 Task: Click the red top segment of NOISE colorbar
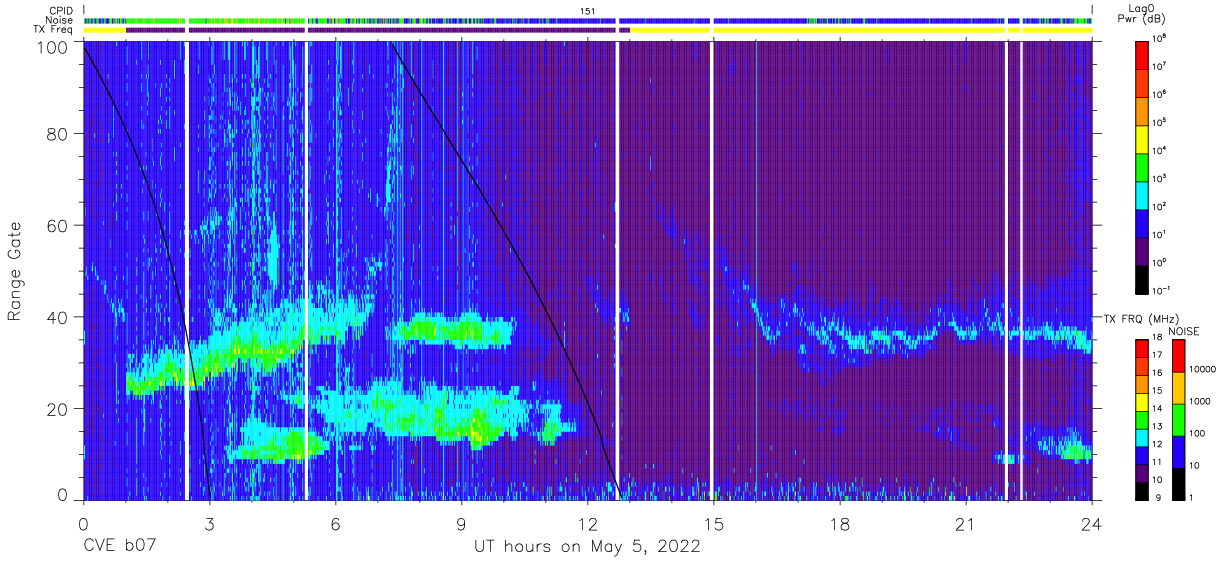(1179, 355)
